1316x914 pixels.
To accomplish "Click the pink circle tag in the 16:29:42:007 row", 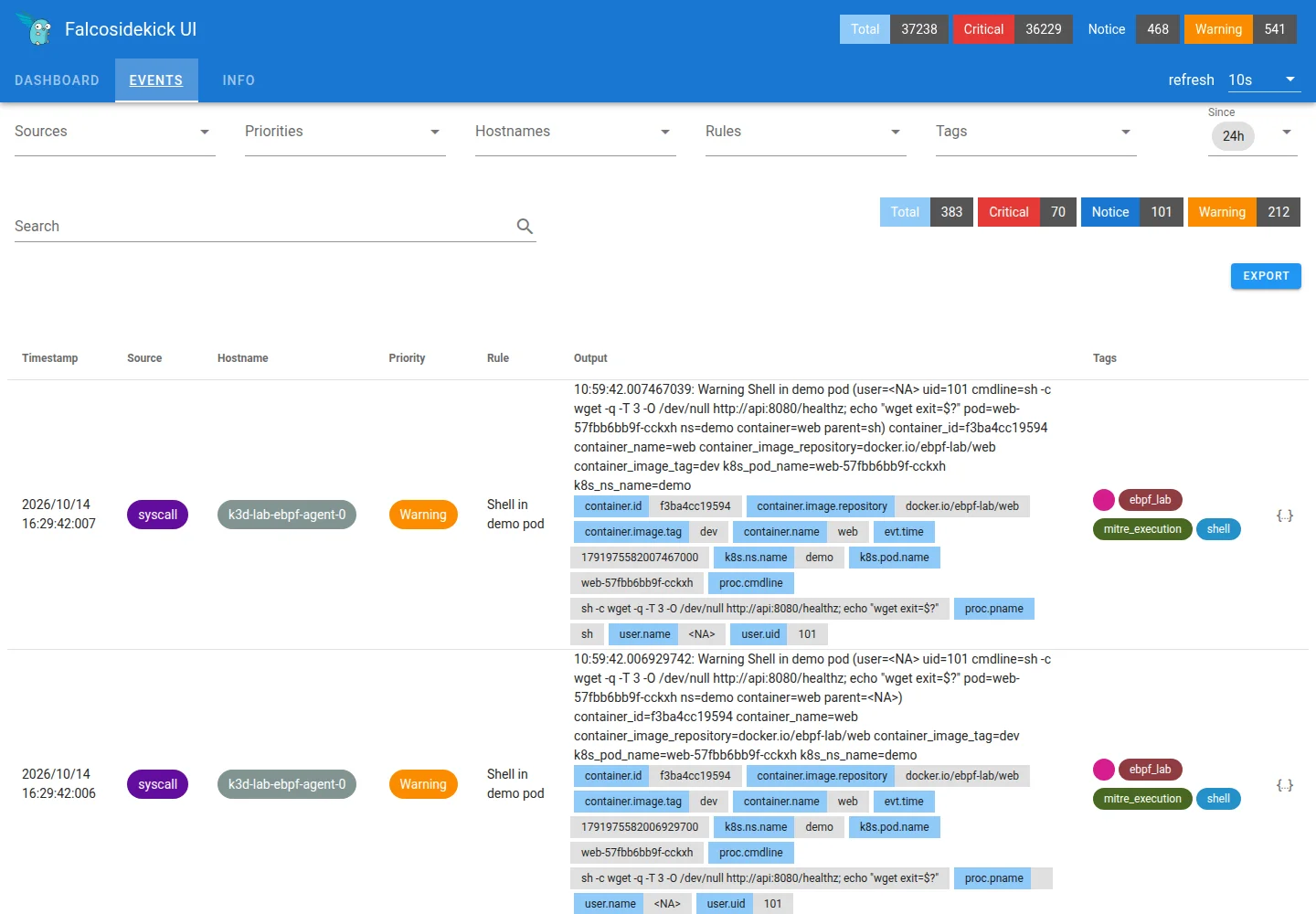I will [x=1104, y=500].
